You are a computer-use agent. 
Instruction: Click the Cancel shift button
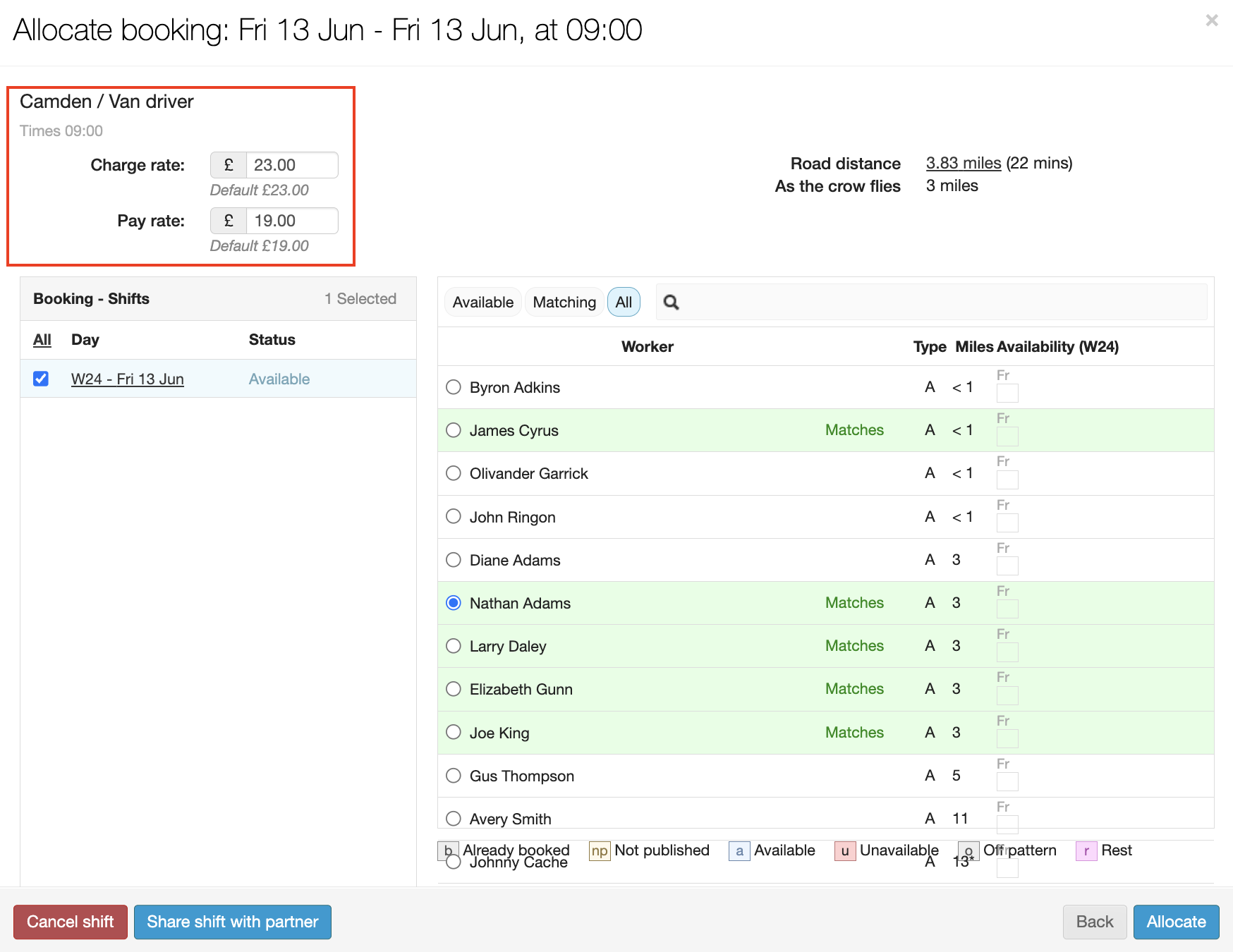pos(70,922)
